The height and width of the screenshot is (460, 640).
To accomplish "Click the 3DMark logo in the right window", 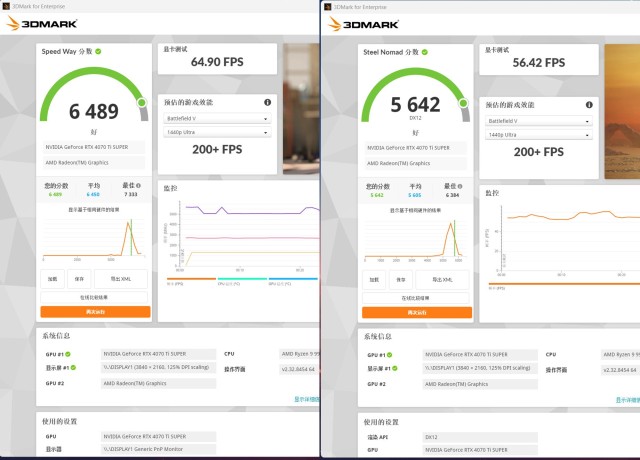I will [x=362, y=23].
